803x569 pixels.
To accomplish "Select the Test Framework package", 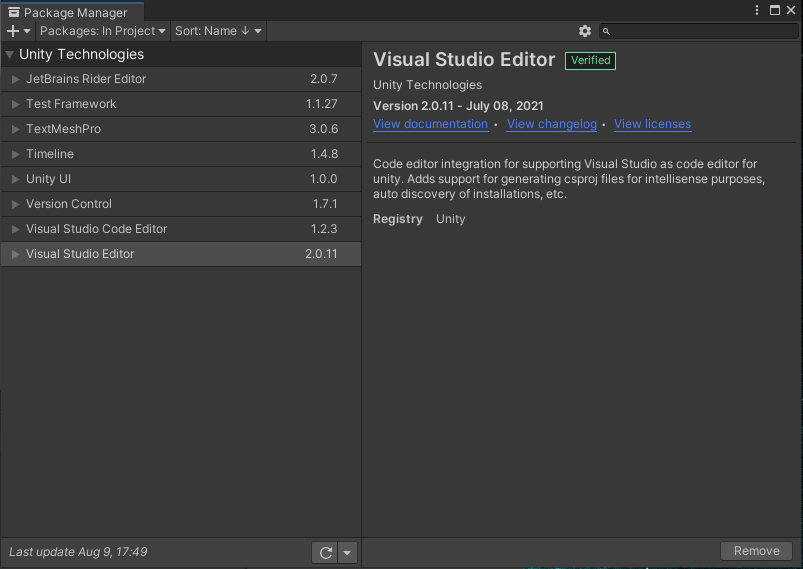I will [x=71, y=104].
